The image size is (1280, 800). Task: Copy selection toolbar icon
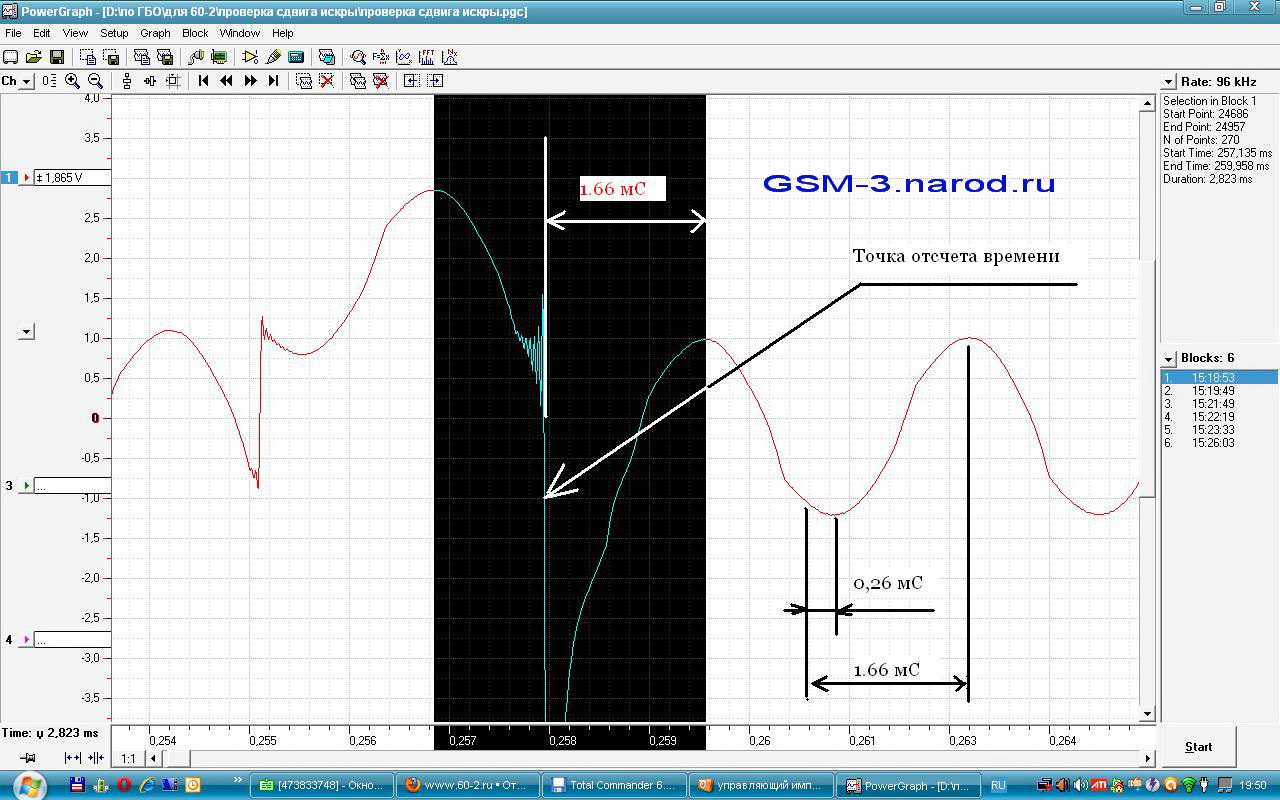pyautogui.click(x=88, y=57)
